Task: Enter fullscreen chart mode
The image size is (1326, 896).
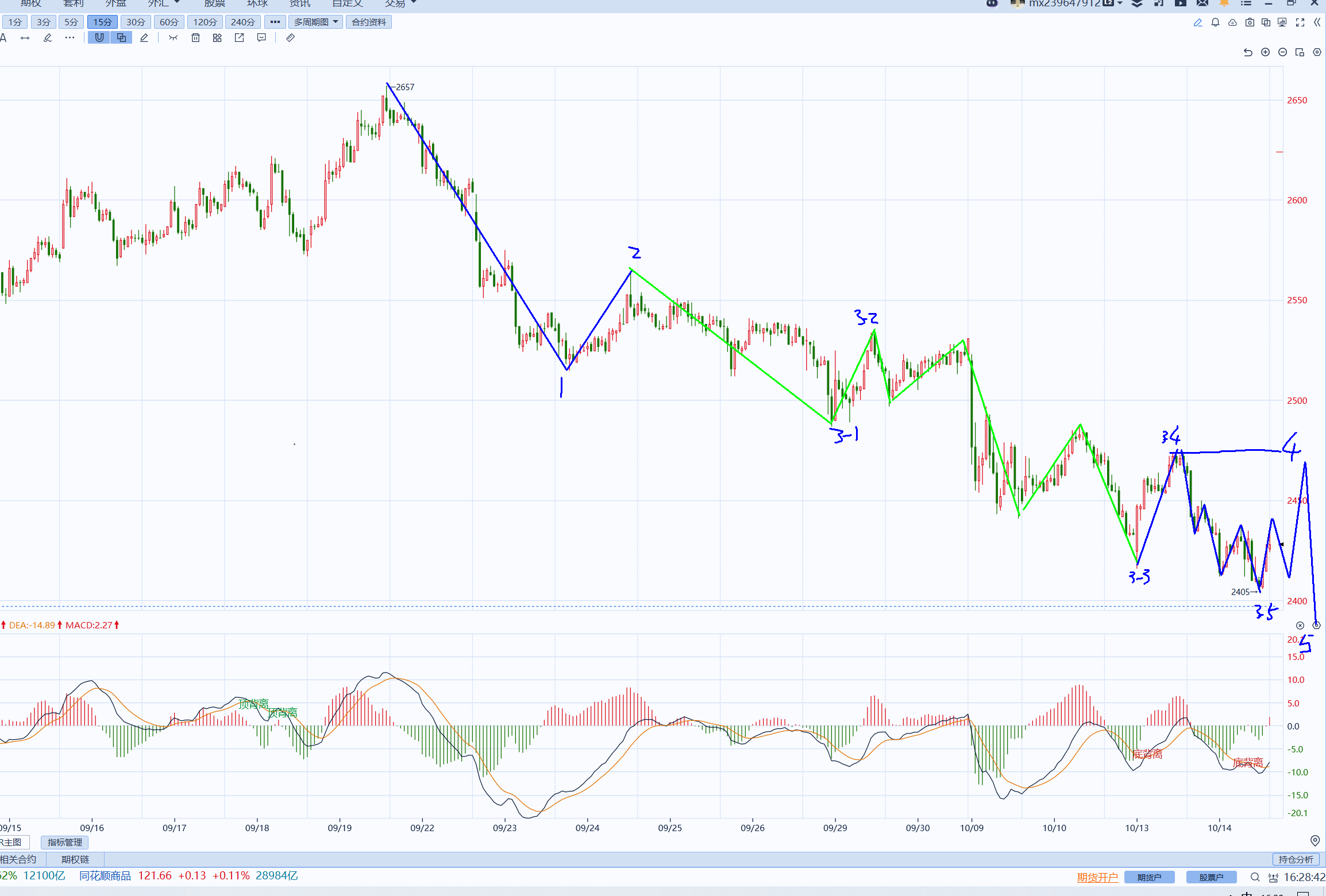Action: click(x=1300, y=22)
